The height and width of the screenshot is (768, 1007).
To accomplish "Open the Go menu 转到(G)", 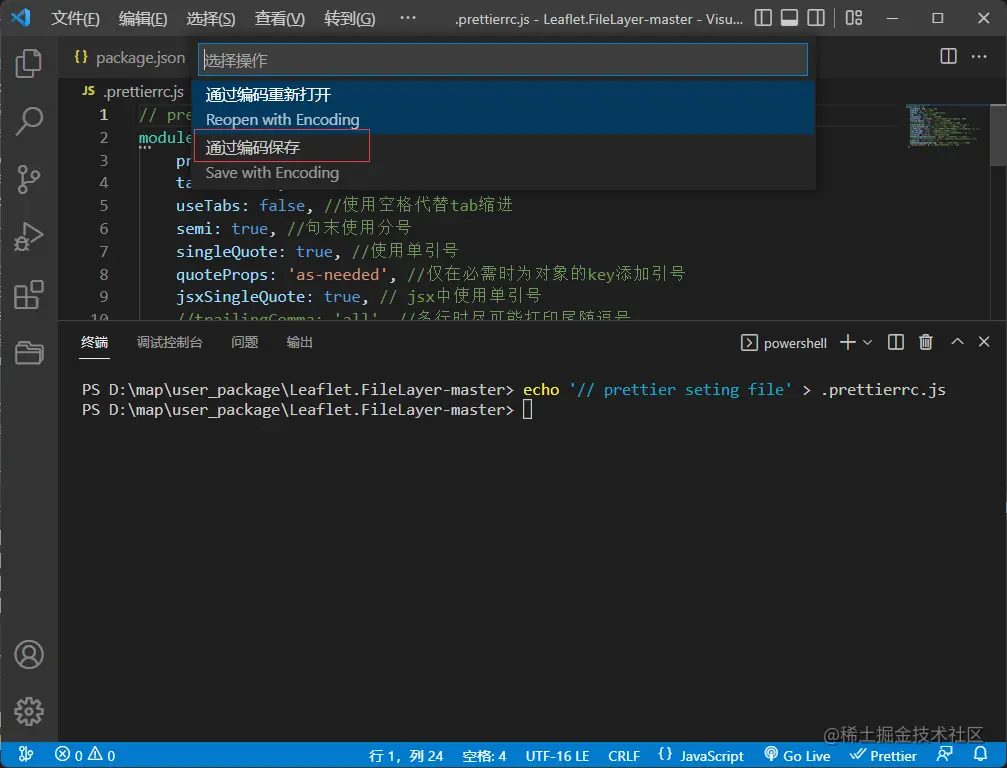I will [349, 19].
